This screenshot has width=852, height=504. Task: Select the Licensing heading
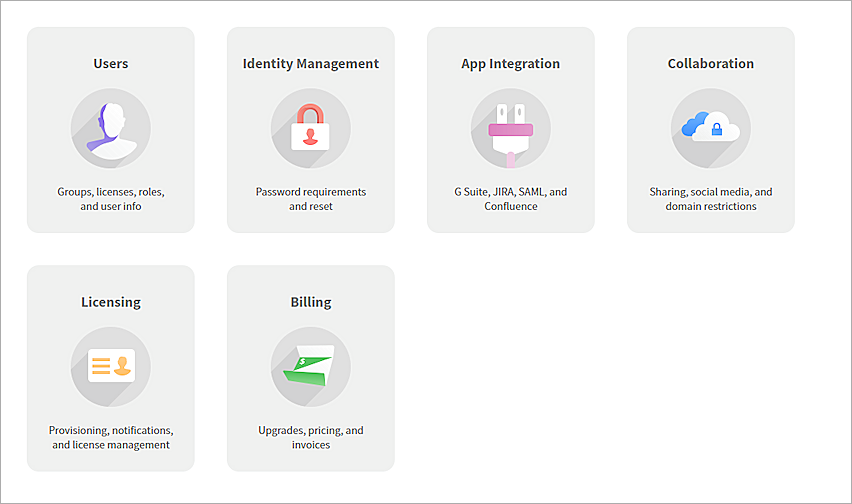pos(111,302)
